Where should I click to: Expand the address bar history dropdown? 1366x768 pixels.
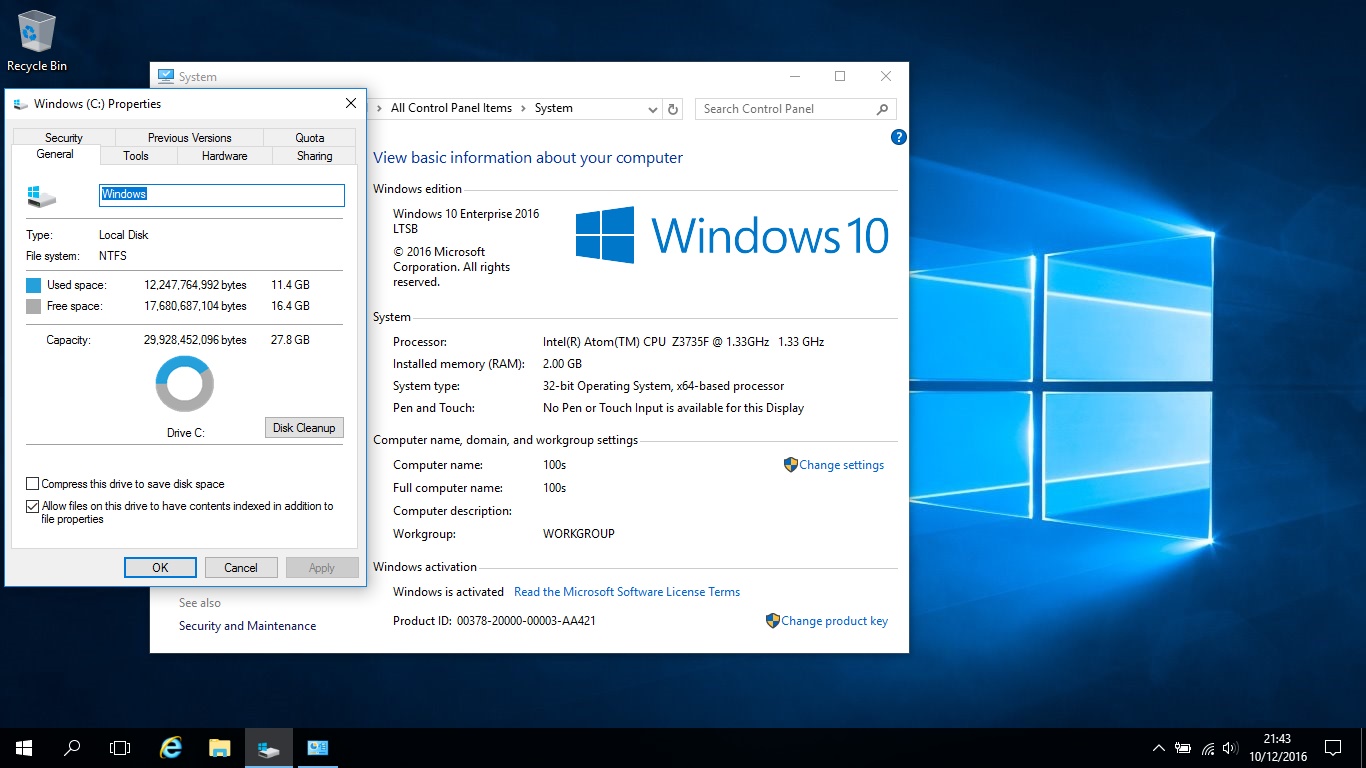pos(652,109)
